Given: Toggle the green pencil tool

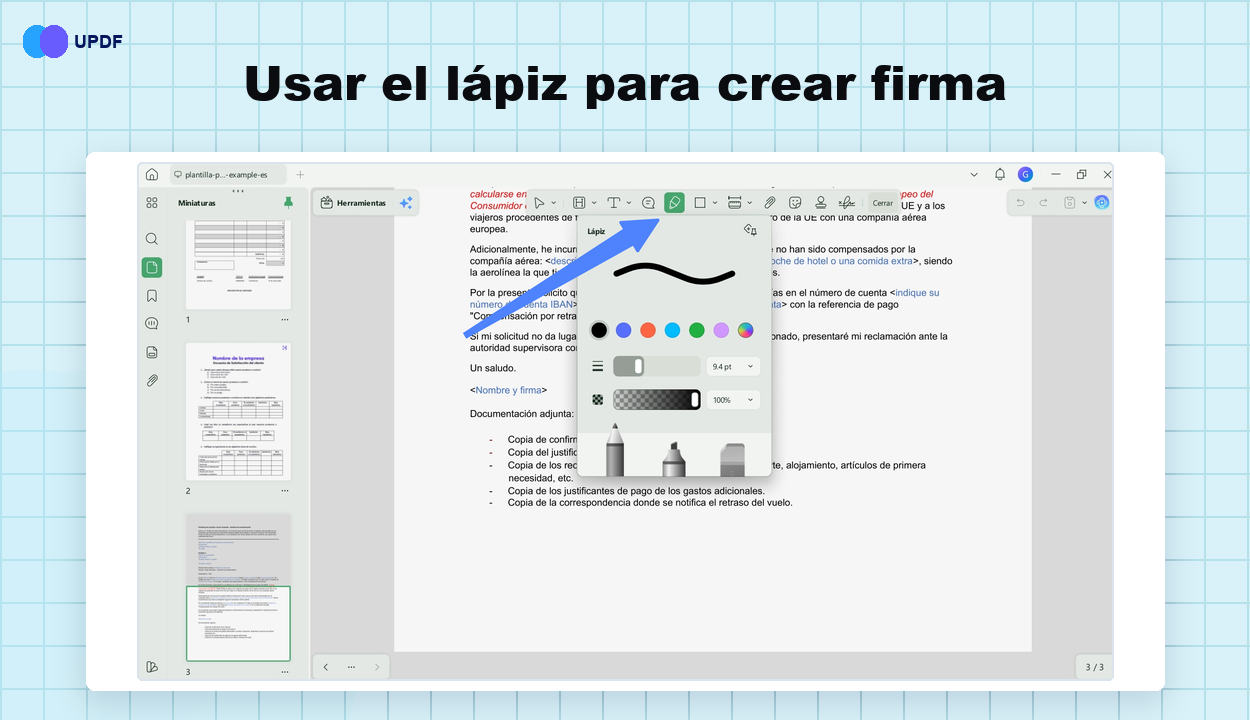Looking at the screenshot, I should [675, 203].
